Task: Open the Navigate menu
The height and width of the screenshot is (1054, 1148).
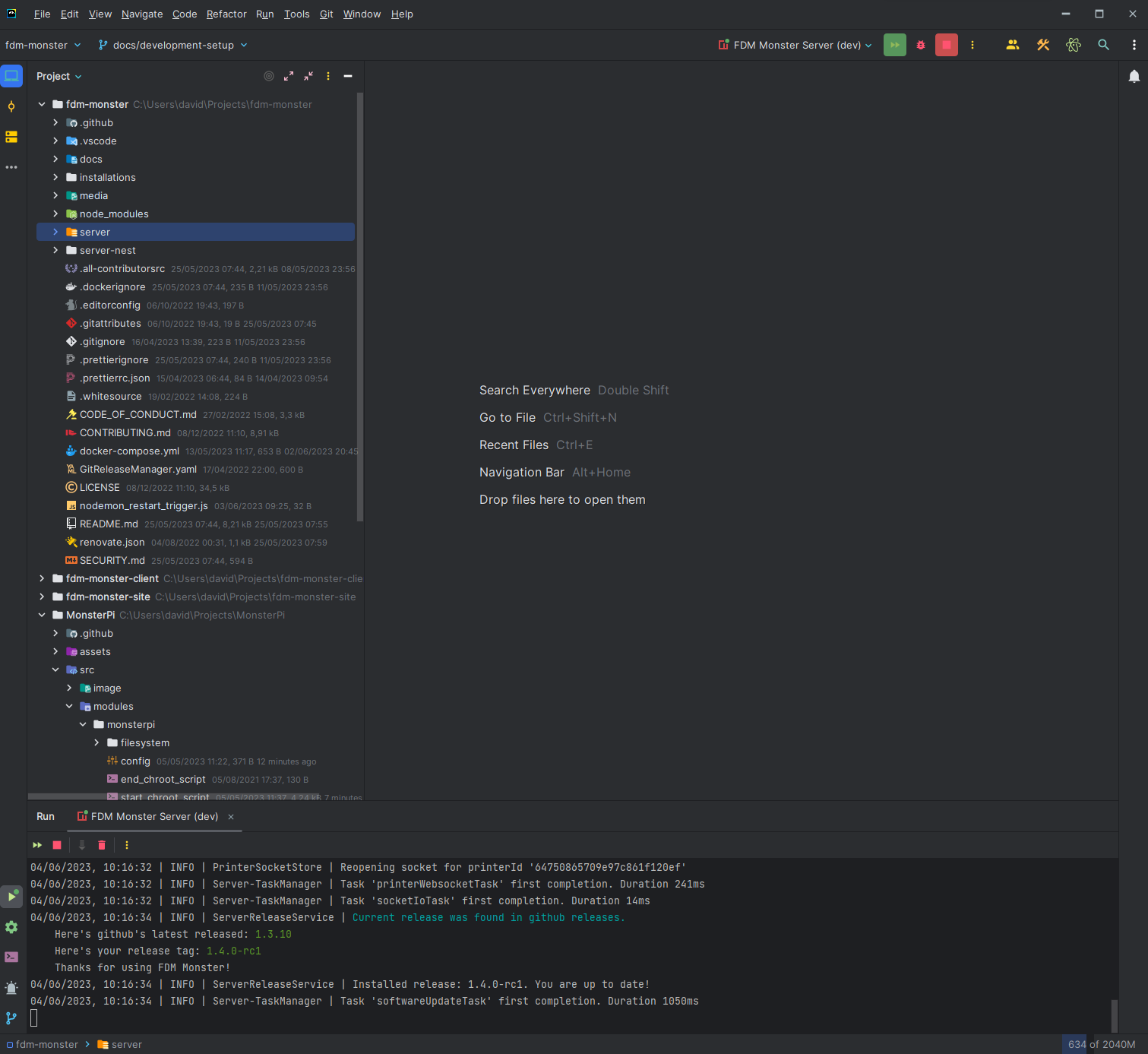Action: pos(142,14)
